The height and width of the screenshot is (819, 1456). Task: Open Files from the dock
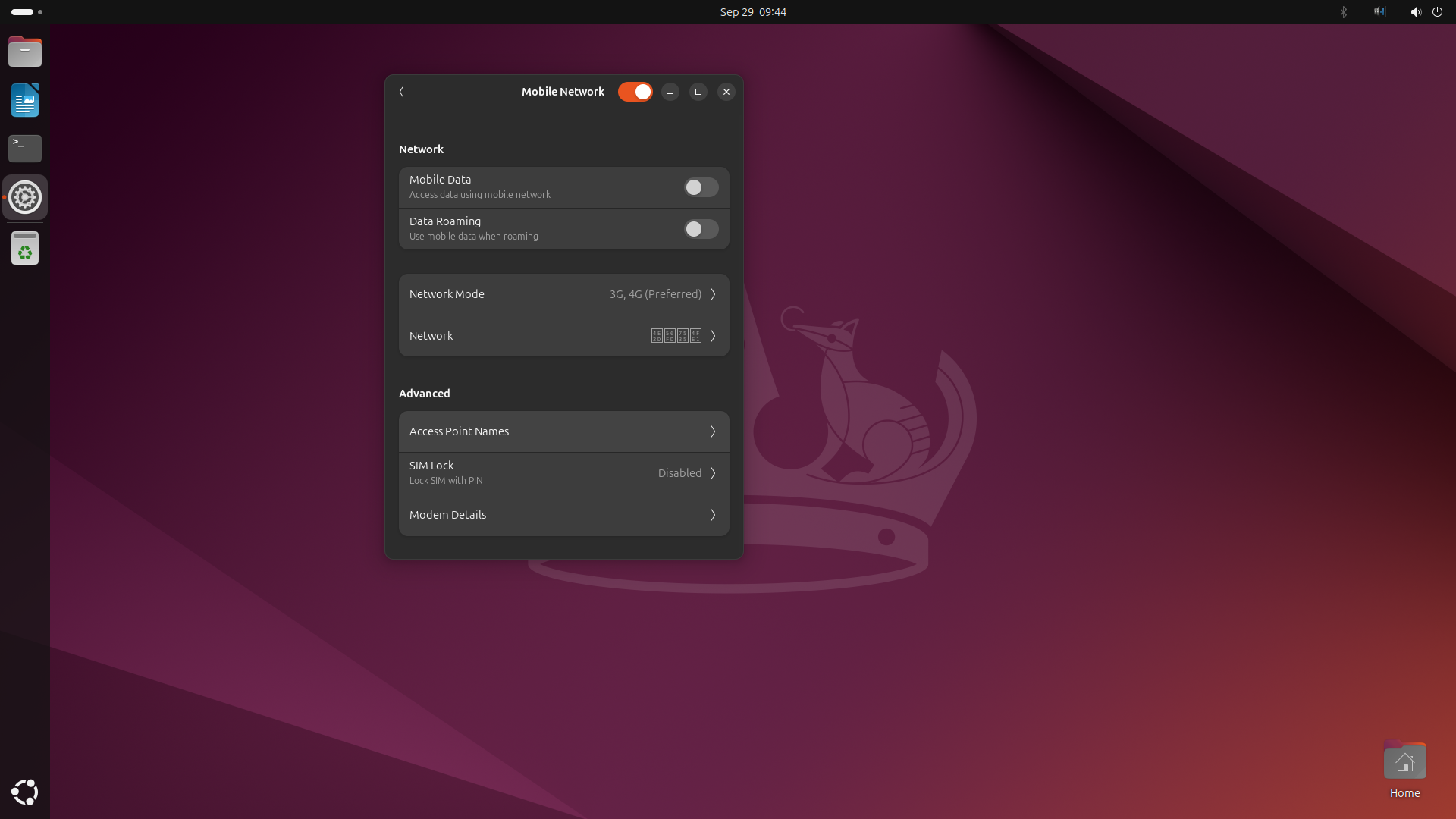pyautogui.click(x=25, y=52)
